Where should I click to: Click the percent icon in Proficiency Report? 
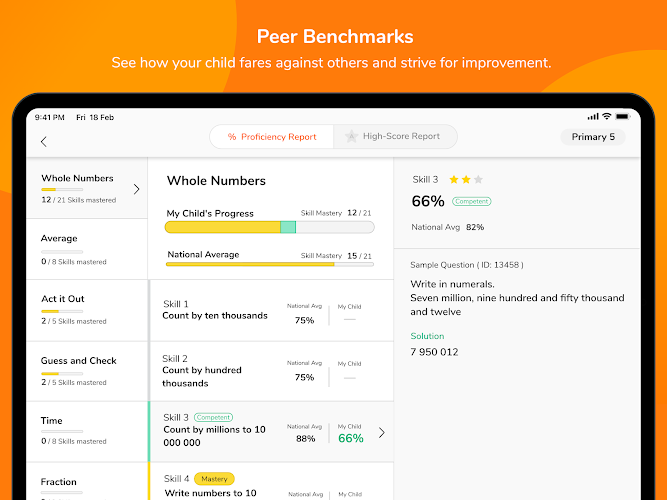232,137
